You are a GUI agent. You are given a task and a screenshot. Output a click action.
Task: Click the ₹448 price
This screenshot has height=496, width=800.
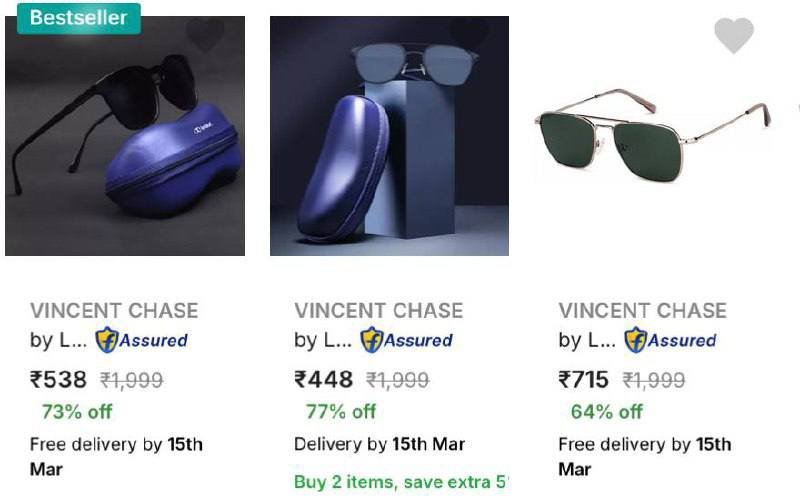tap(324, 379)
